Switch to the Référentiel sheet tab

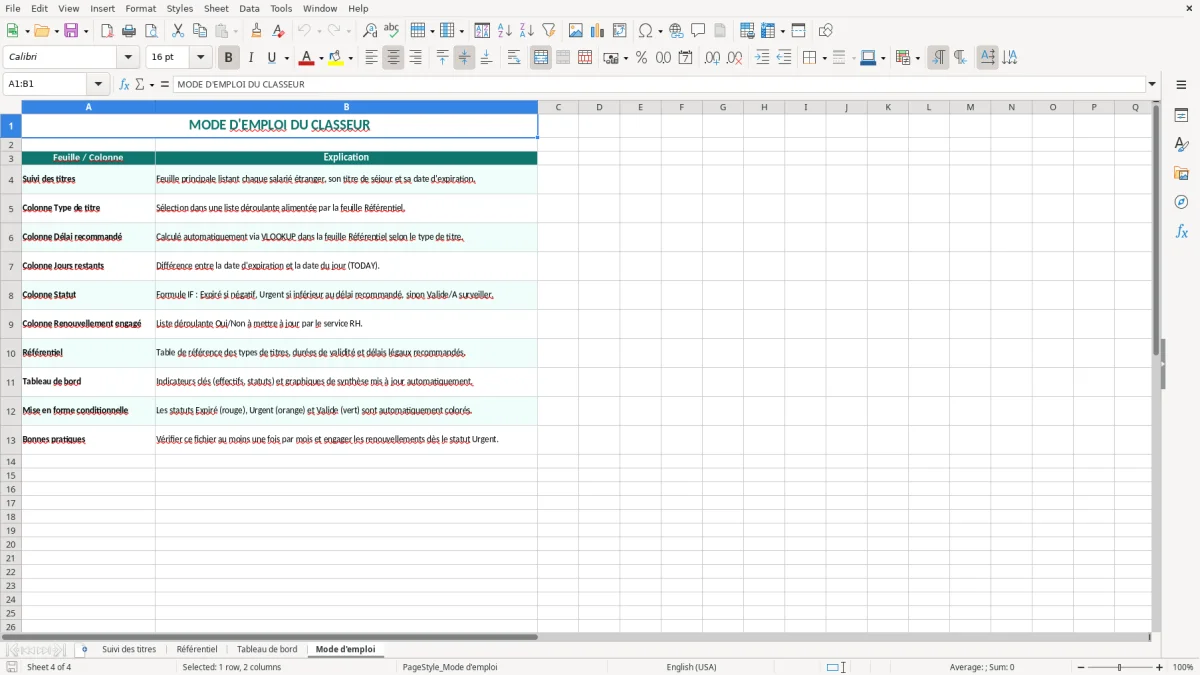(197, 649)
